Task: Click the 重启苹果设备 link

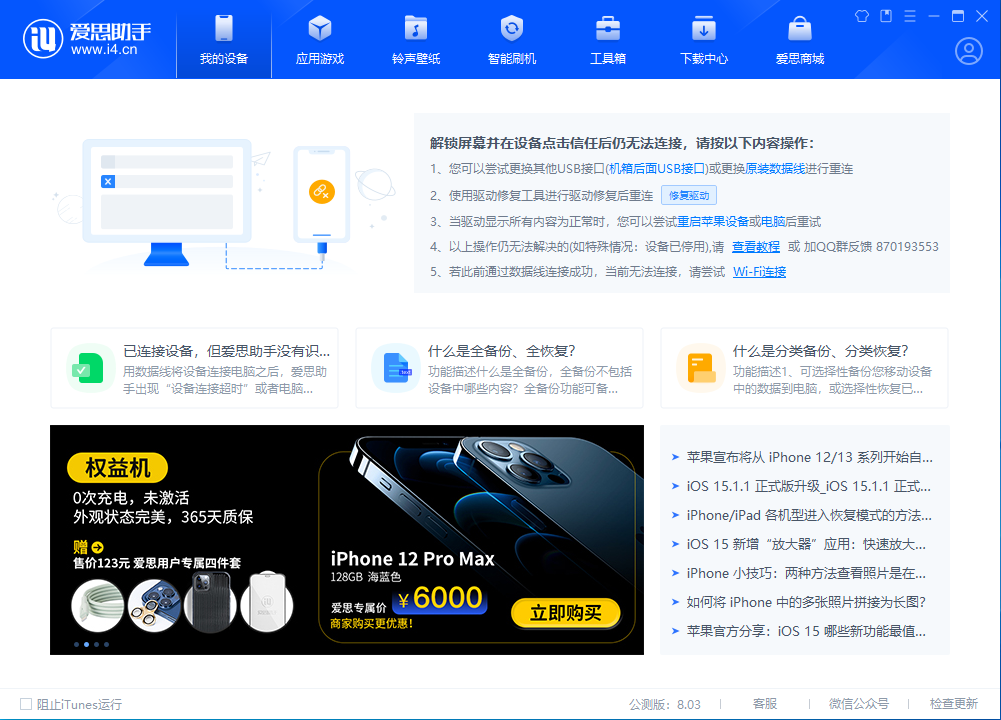Action: (712, 221)
